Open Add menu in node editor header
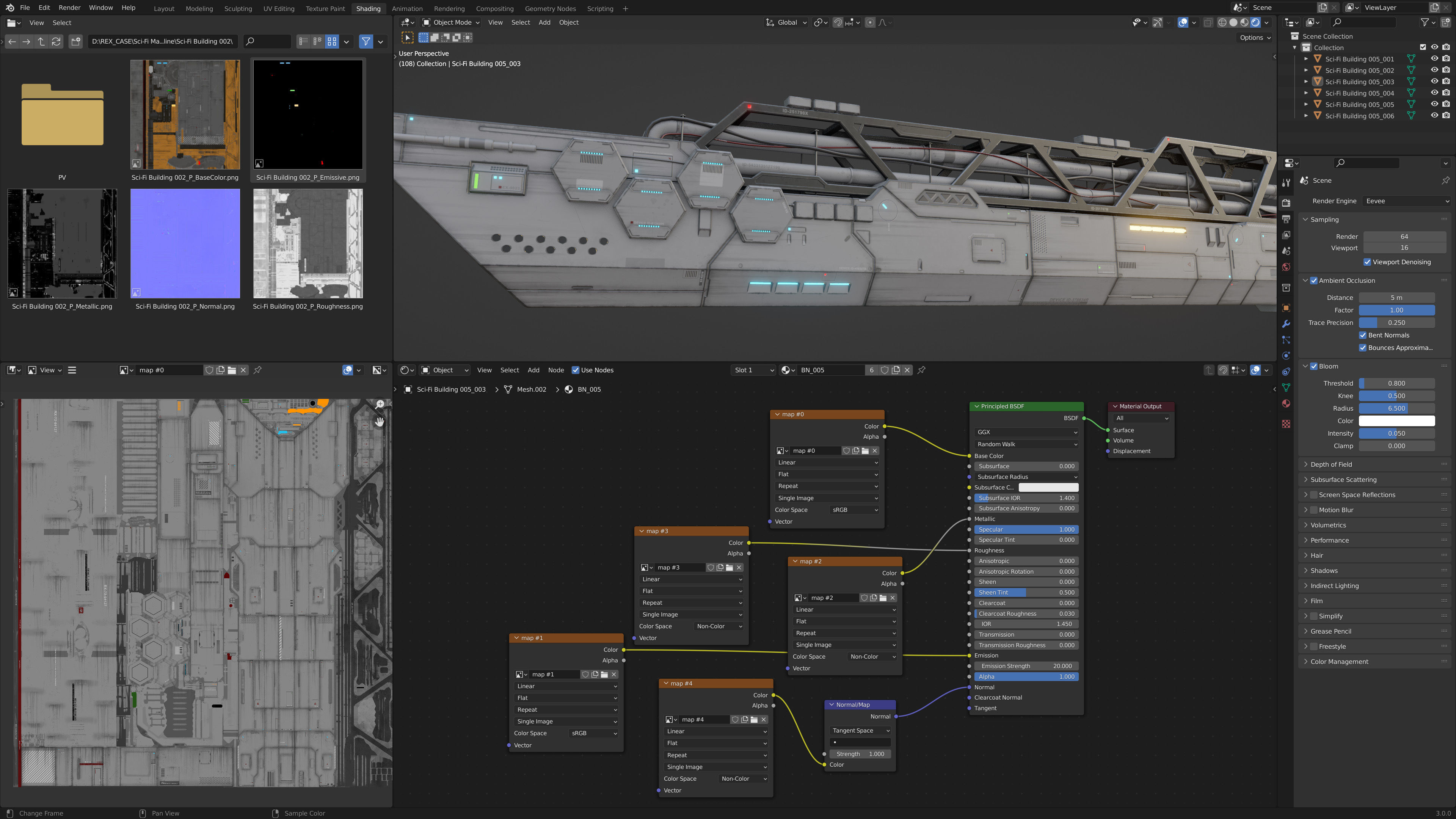 pos(533,370)
